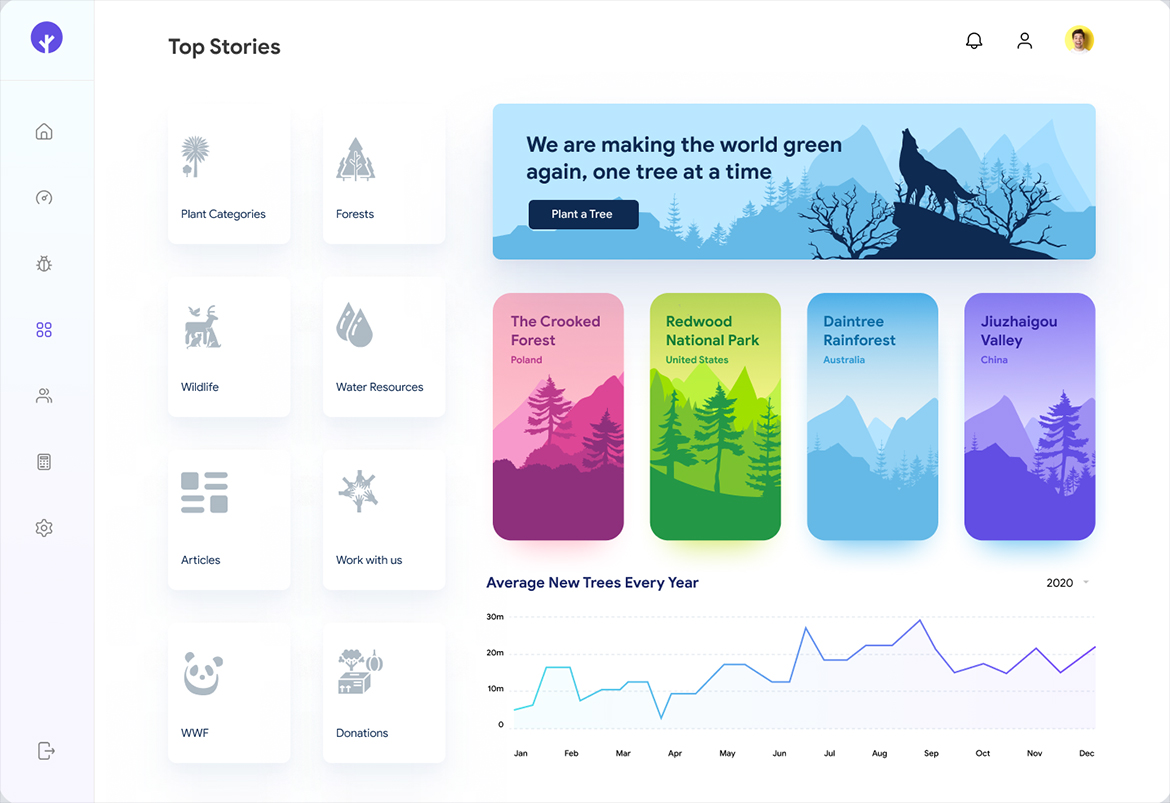This screenshot has width=1170, height=803.
Task: Open the Plant Categories card
Action: click(229, 174)
